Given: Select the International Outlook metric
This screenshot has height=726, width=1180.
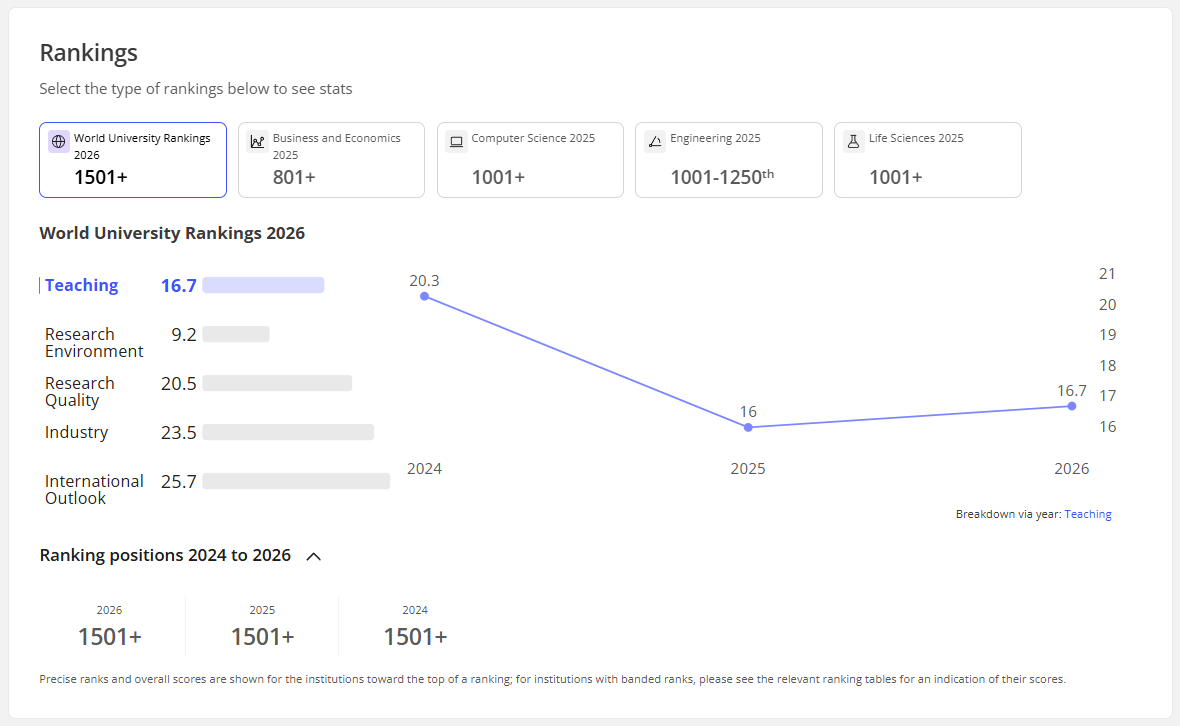Looking at the screenshot, I should pyautogui.click(x=94, y=490).
